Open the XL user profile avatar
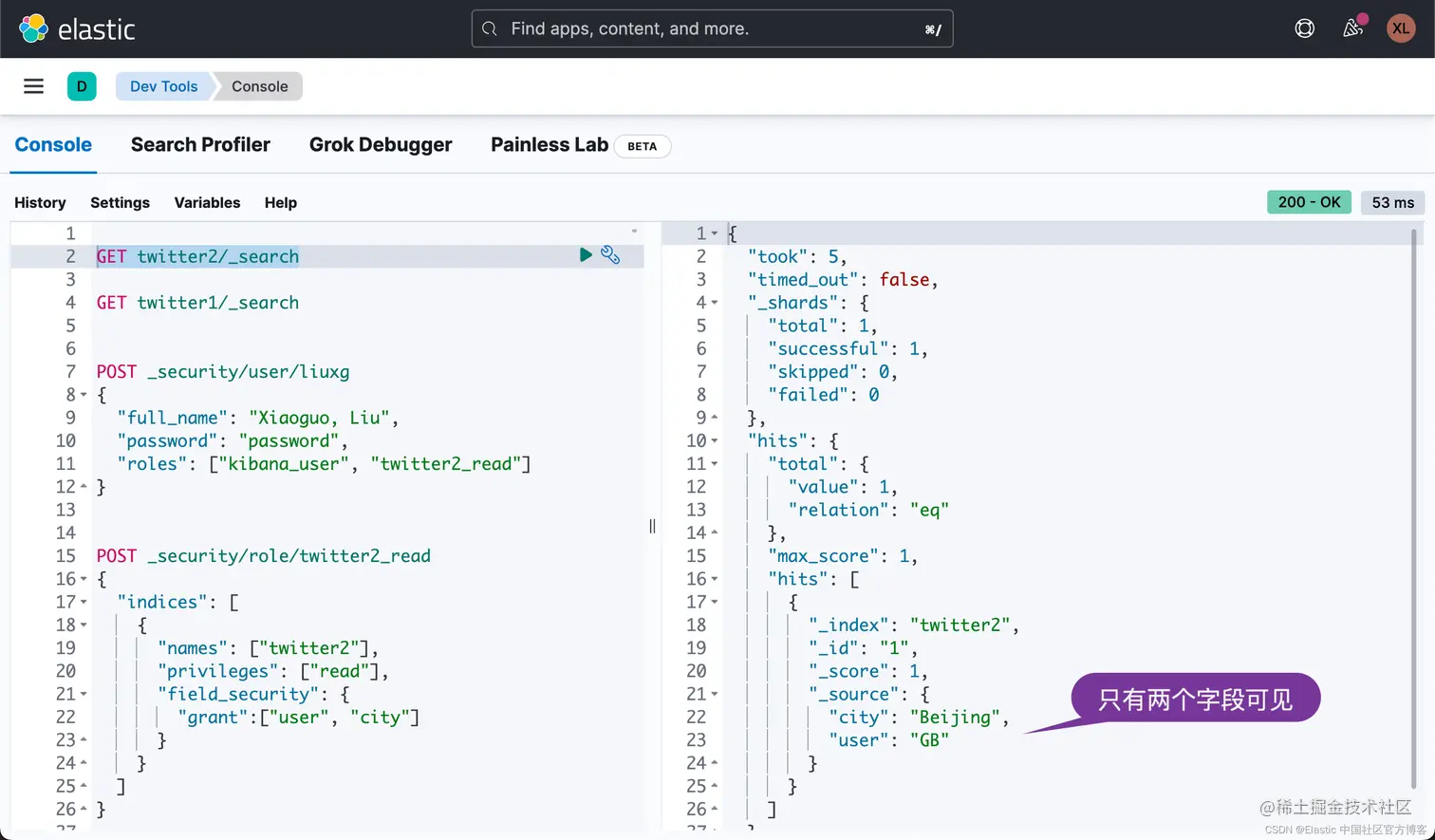The image size is (1435, 840). pos(1401,28)
